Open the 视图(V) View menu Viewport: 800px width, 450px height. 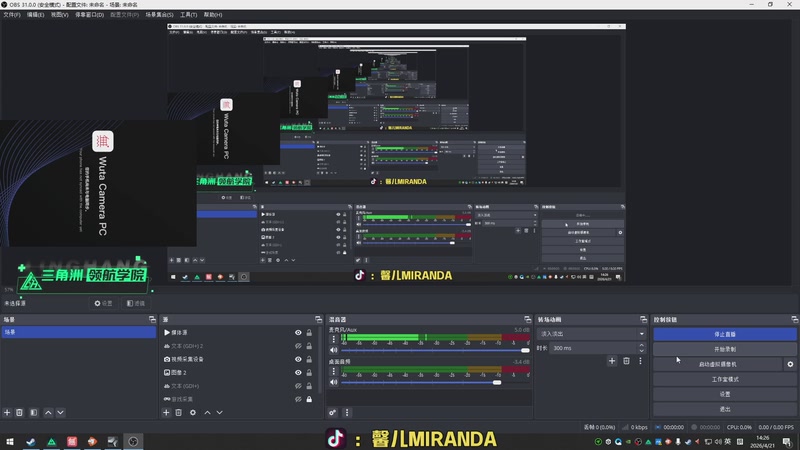[59, 15]
